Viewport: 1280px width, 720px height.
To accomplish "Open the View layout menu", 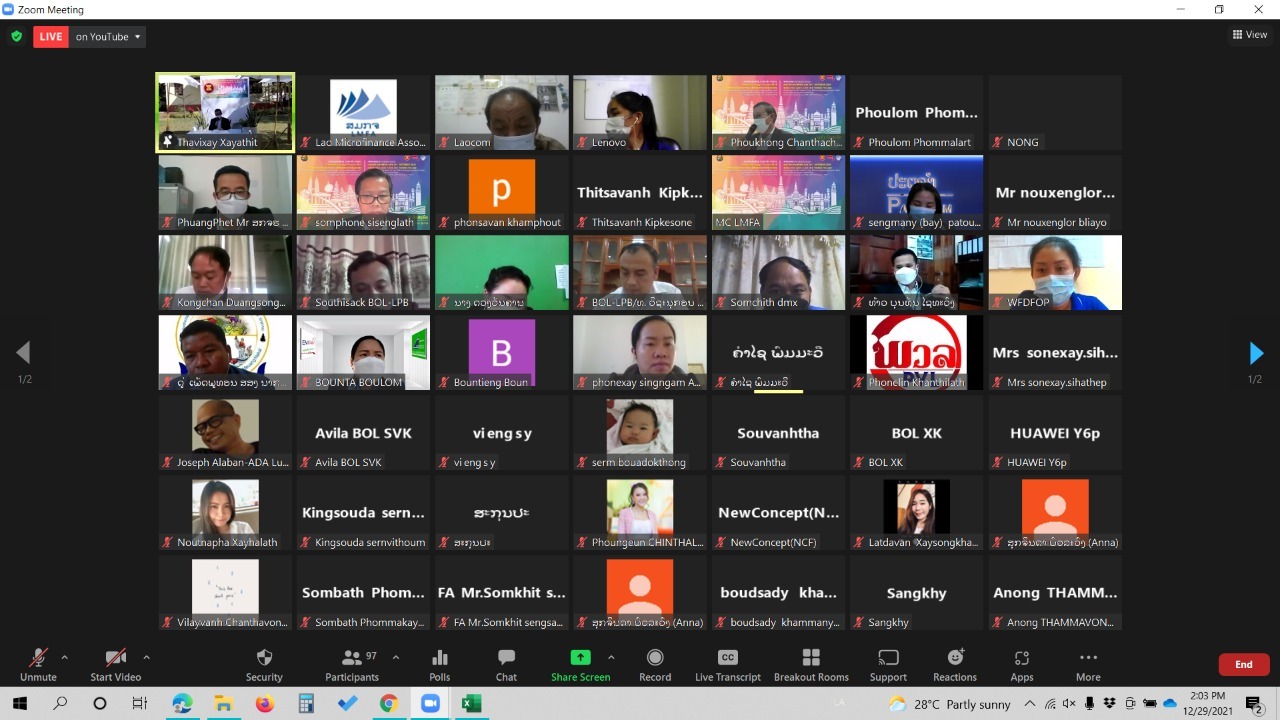I will [x=1250, y=35].
